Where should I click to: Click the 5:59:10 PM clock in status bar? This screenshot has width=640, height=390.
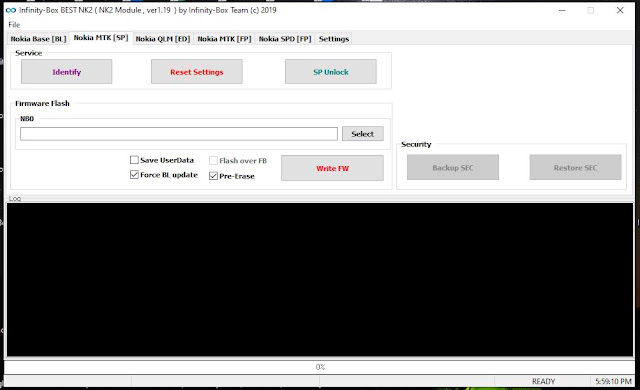[613, 381]
